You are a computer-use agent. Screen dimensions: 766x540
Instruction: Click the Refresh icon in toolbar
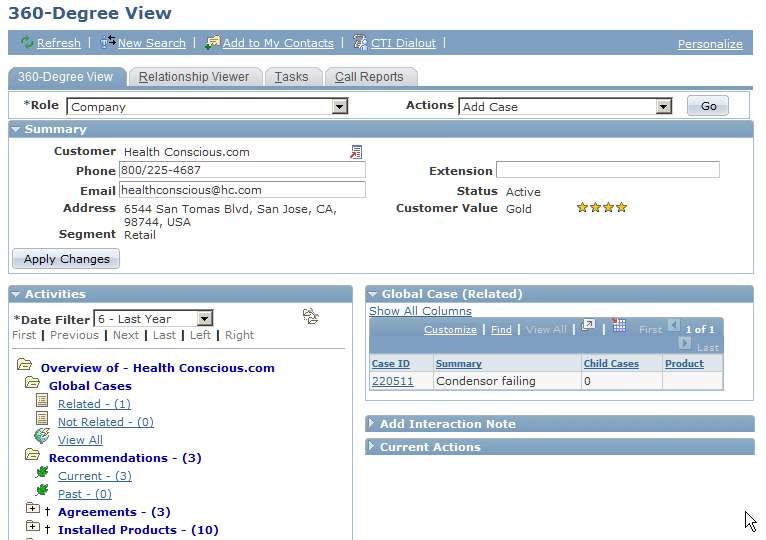pyautogui.click(x=27, y=43)
